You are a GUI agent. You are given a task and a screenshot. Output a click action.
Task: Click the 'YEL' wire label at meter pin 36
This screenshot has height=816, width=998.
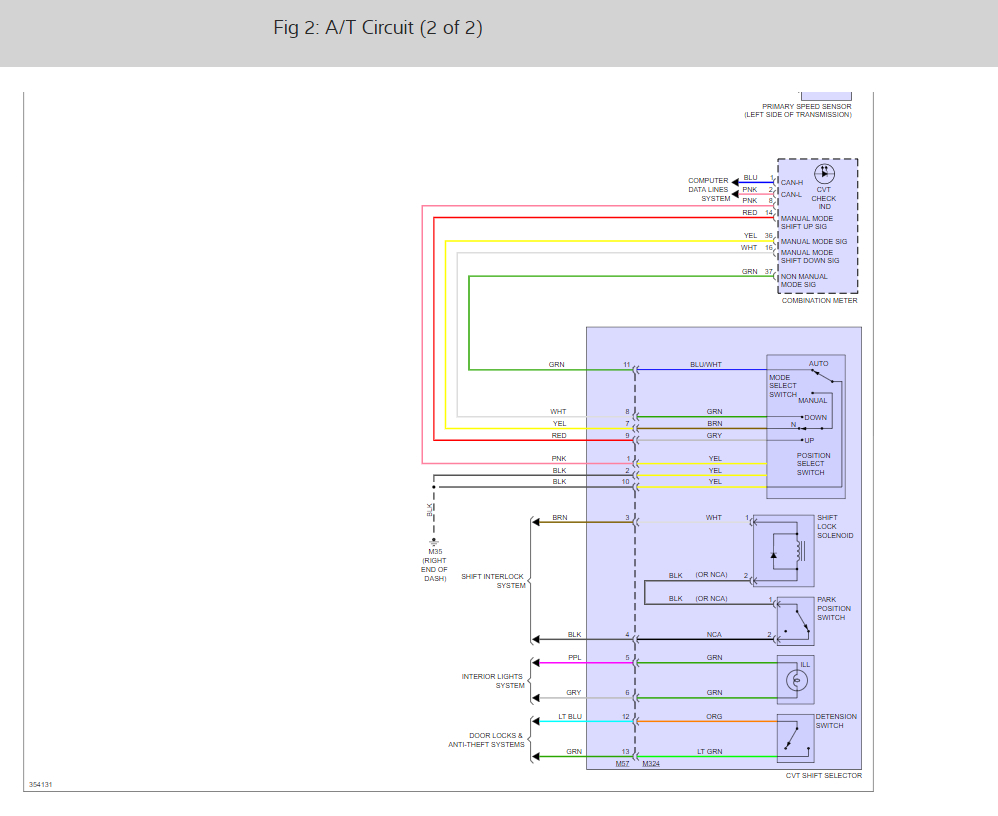pos(750,236)
